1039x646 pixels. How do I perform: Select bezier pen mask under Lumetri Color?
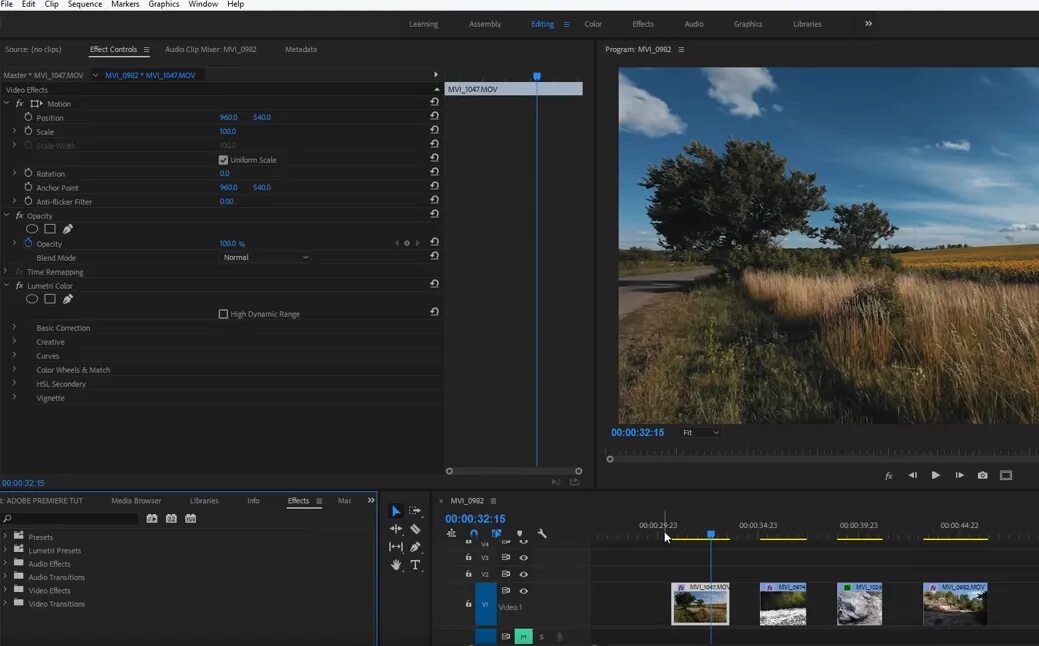68,299
